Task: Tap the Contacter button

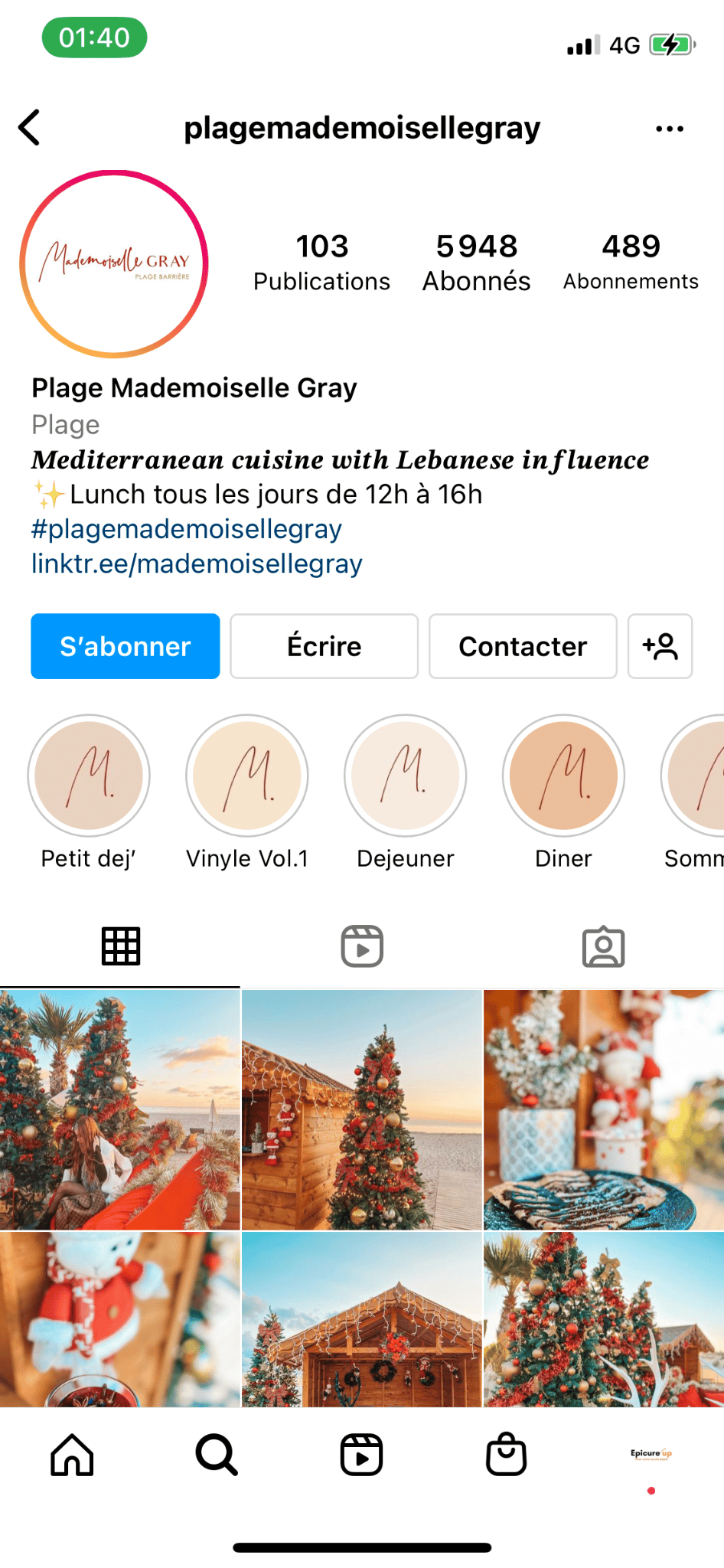Action: (523, 646)
